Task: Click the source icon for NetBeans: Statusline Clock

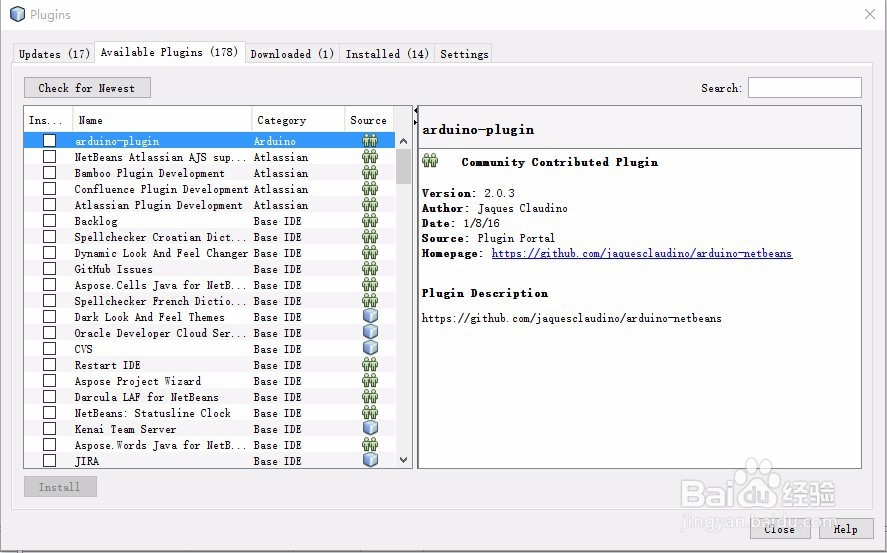Action: [x=370, y=412]
